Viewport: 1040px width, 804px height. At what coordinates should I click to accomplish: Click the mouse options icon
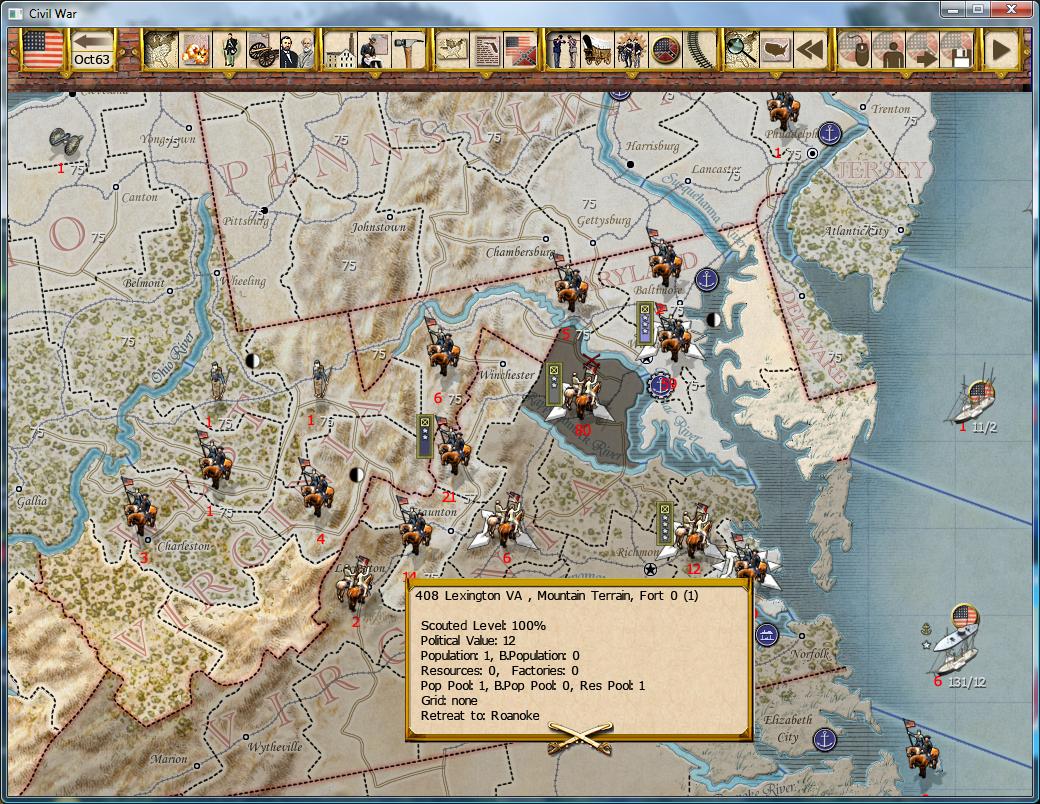point(854,49)
